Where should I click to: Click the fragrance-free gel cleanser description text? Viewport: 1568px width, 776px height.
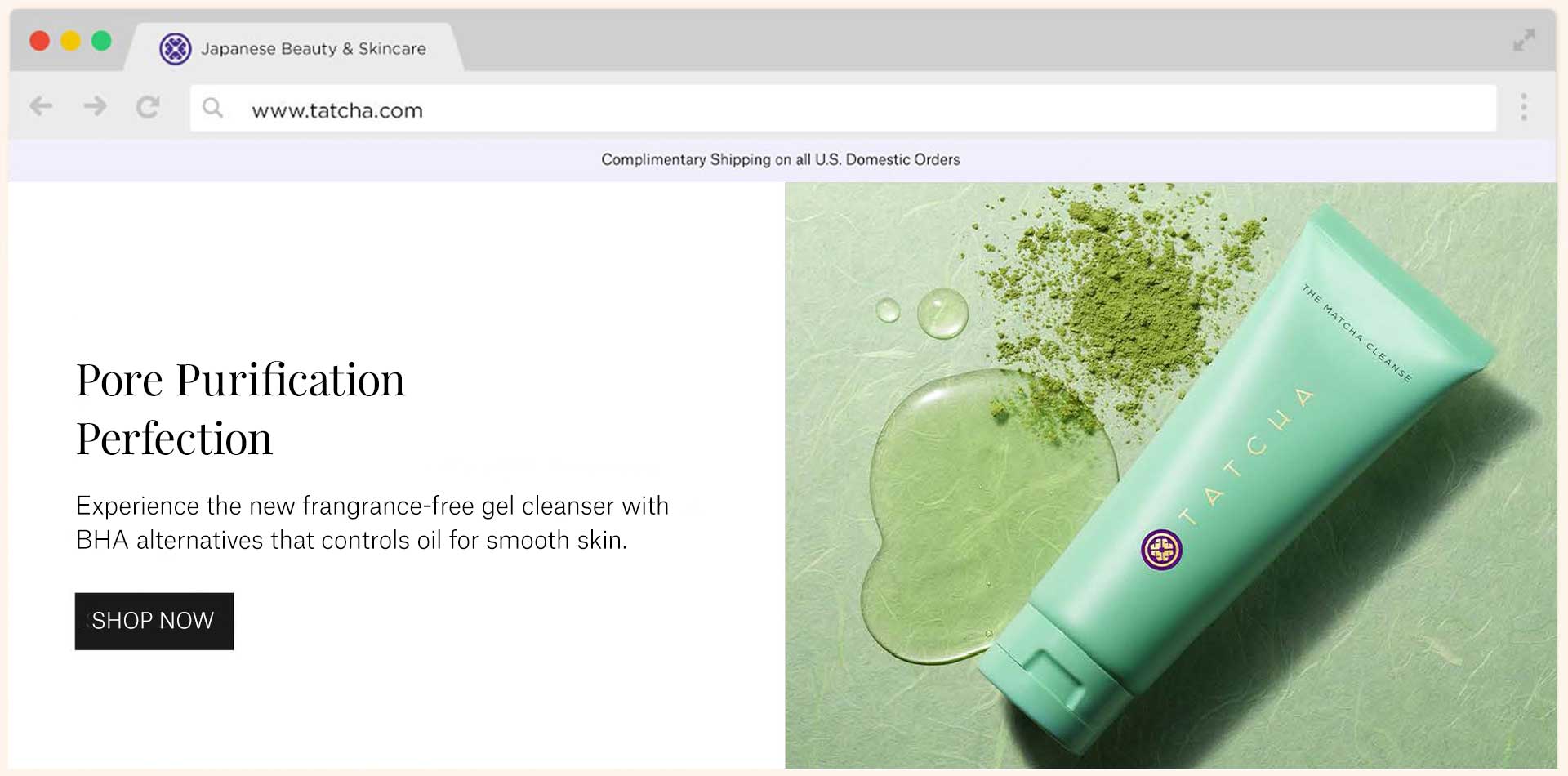[x=372, y=523]
